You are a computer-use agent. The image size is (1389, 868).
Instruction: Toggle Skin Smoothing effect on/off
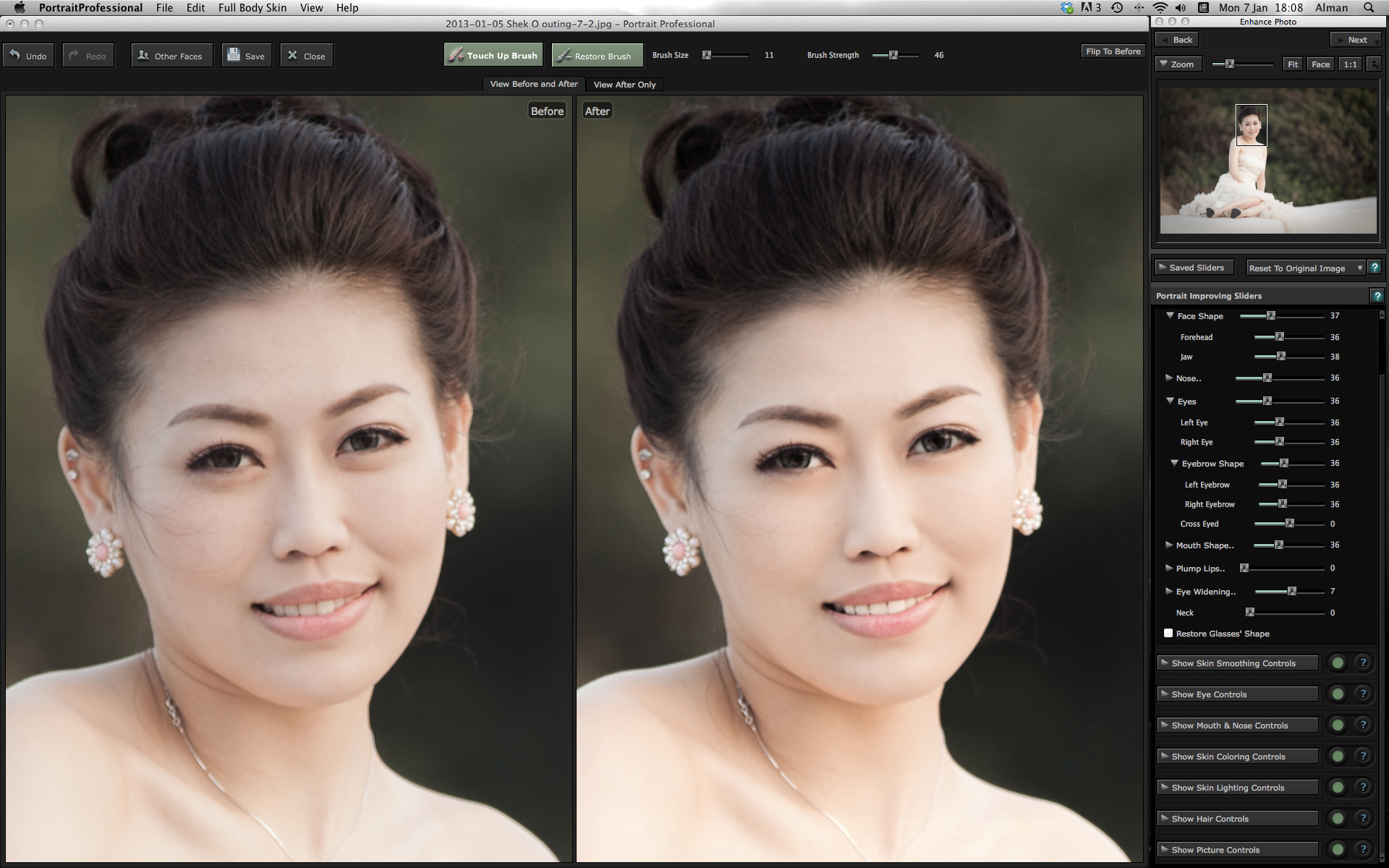point(1338,663)
